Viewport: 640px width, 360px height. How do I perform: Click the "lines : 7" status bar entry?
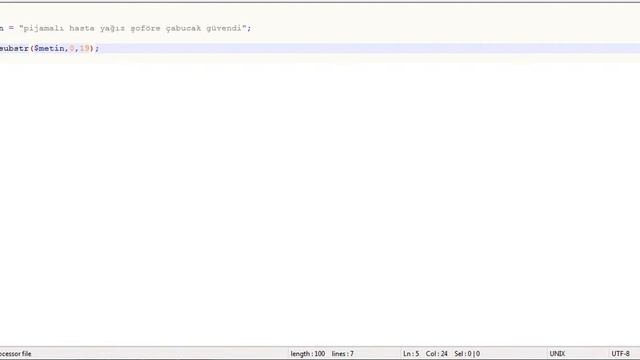[343, 354]
